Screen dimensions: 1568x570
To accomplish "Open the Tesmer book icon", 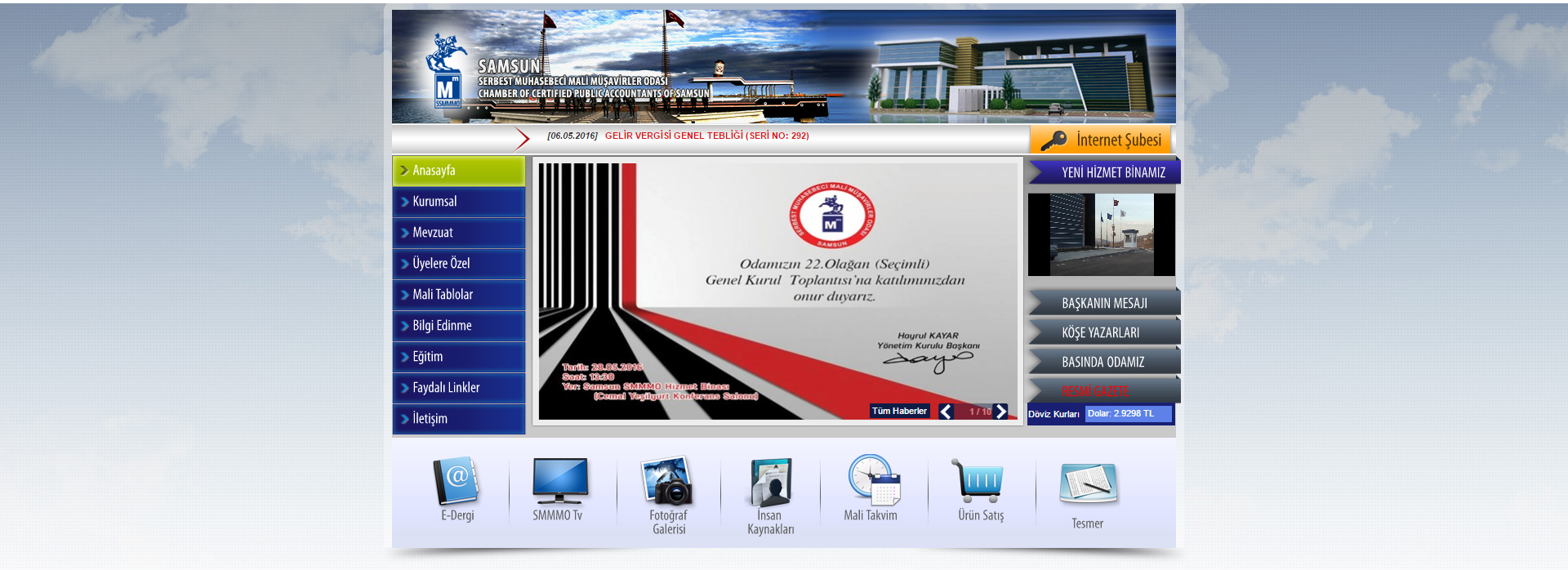I will pyautogui.click(x=1088, y=483).
